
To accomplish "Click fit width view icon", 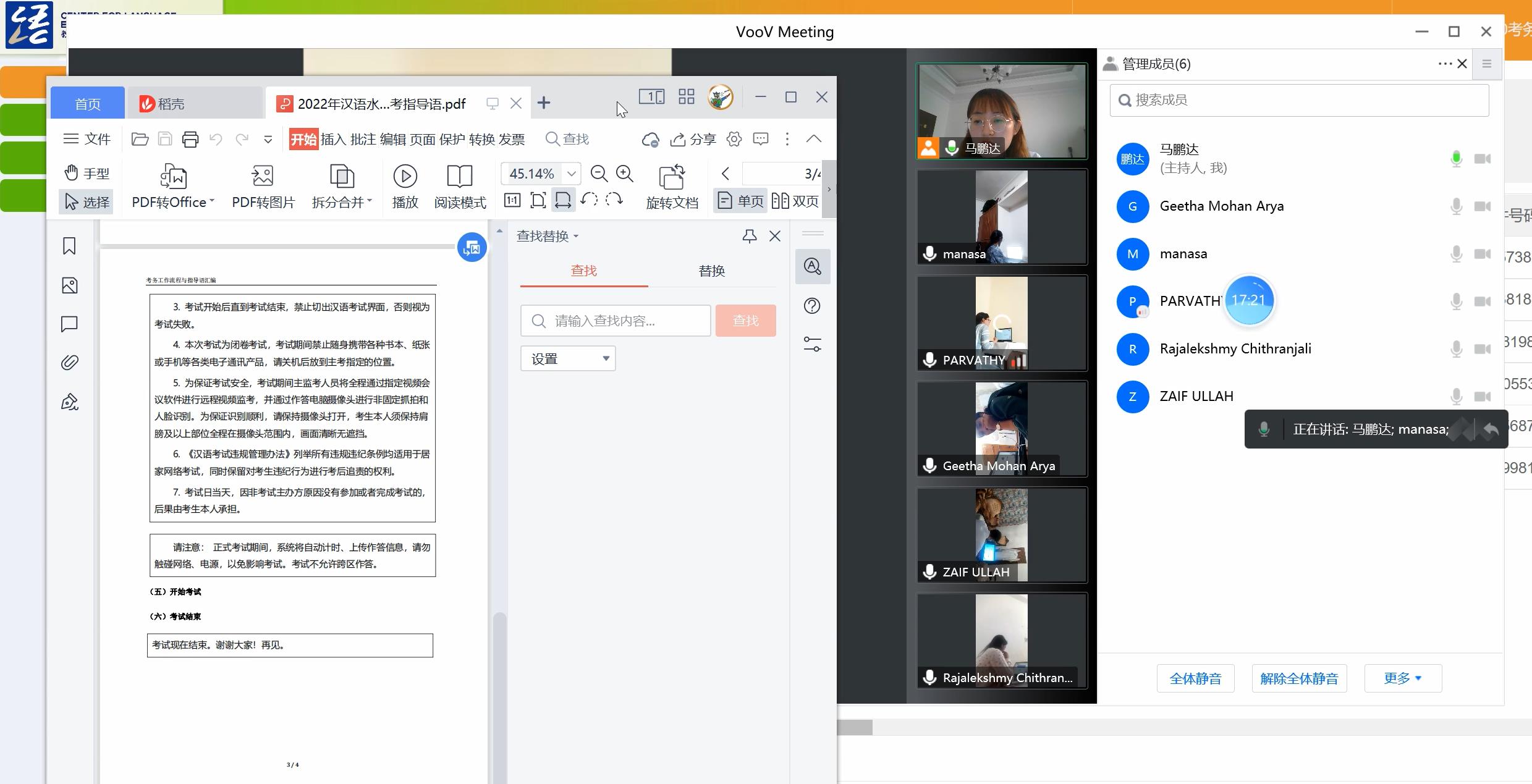I will click(x=563, y=200).
